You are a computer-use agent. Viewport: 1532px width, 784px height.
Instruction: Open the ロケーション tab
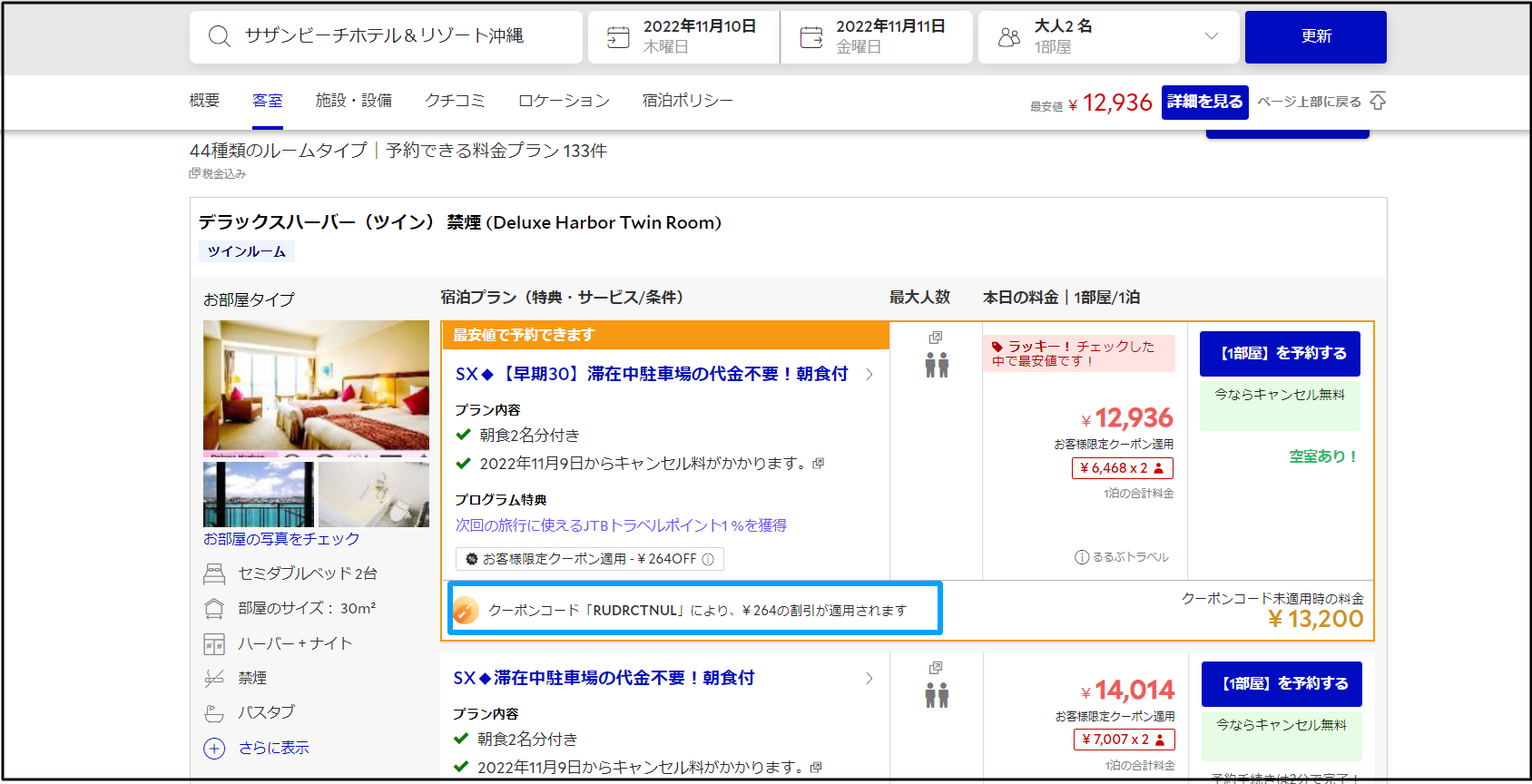[x=564, y=101]
